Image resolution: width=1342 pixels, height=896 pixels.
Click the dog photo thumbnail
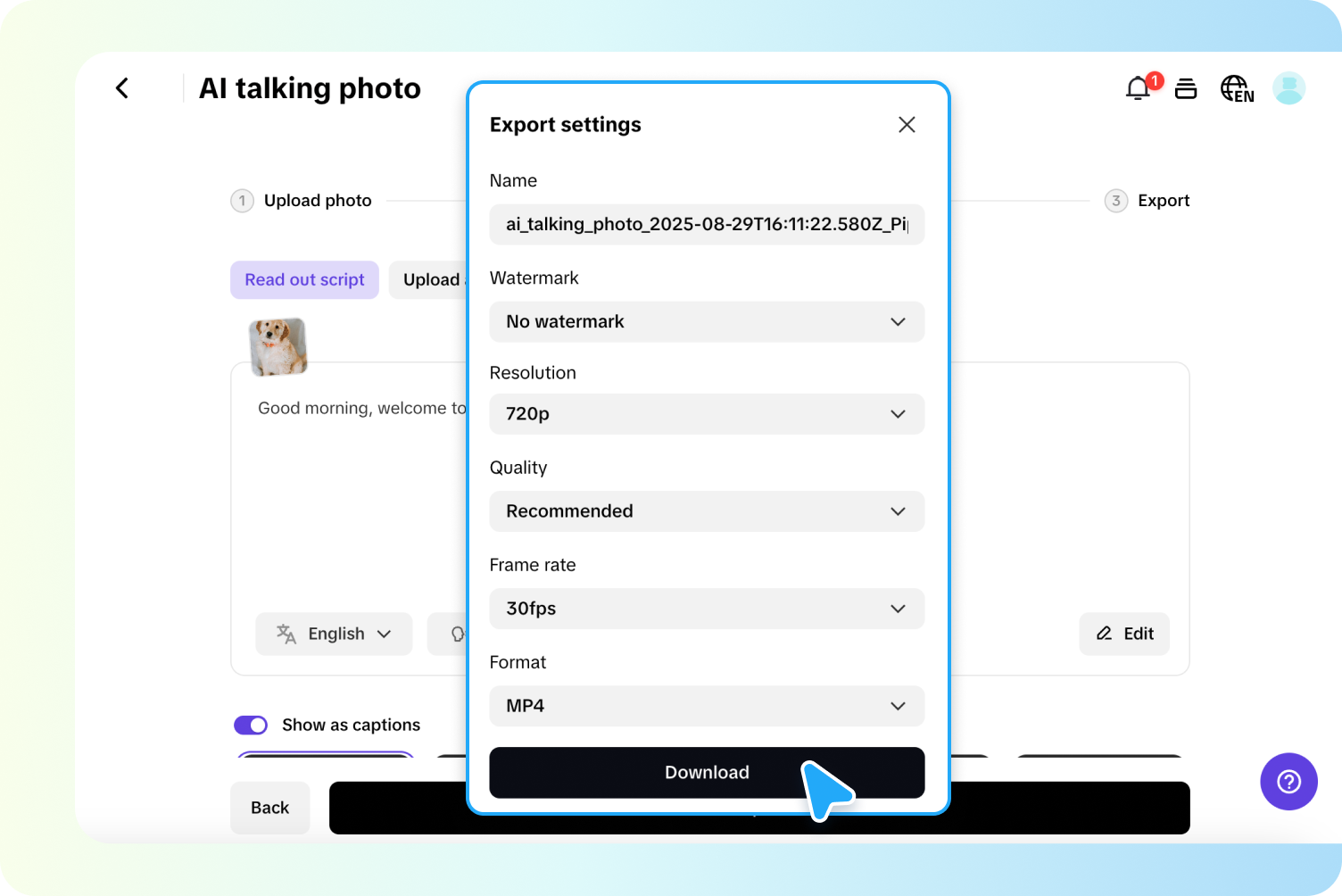click(278, 346)
